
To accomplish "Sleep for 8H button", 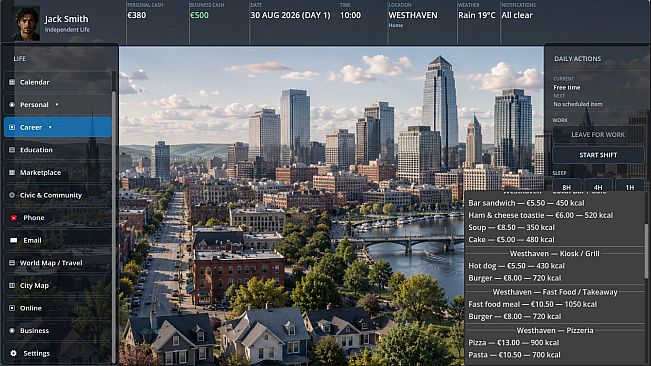I will tap(567, 186).
